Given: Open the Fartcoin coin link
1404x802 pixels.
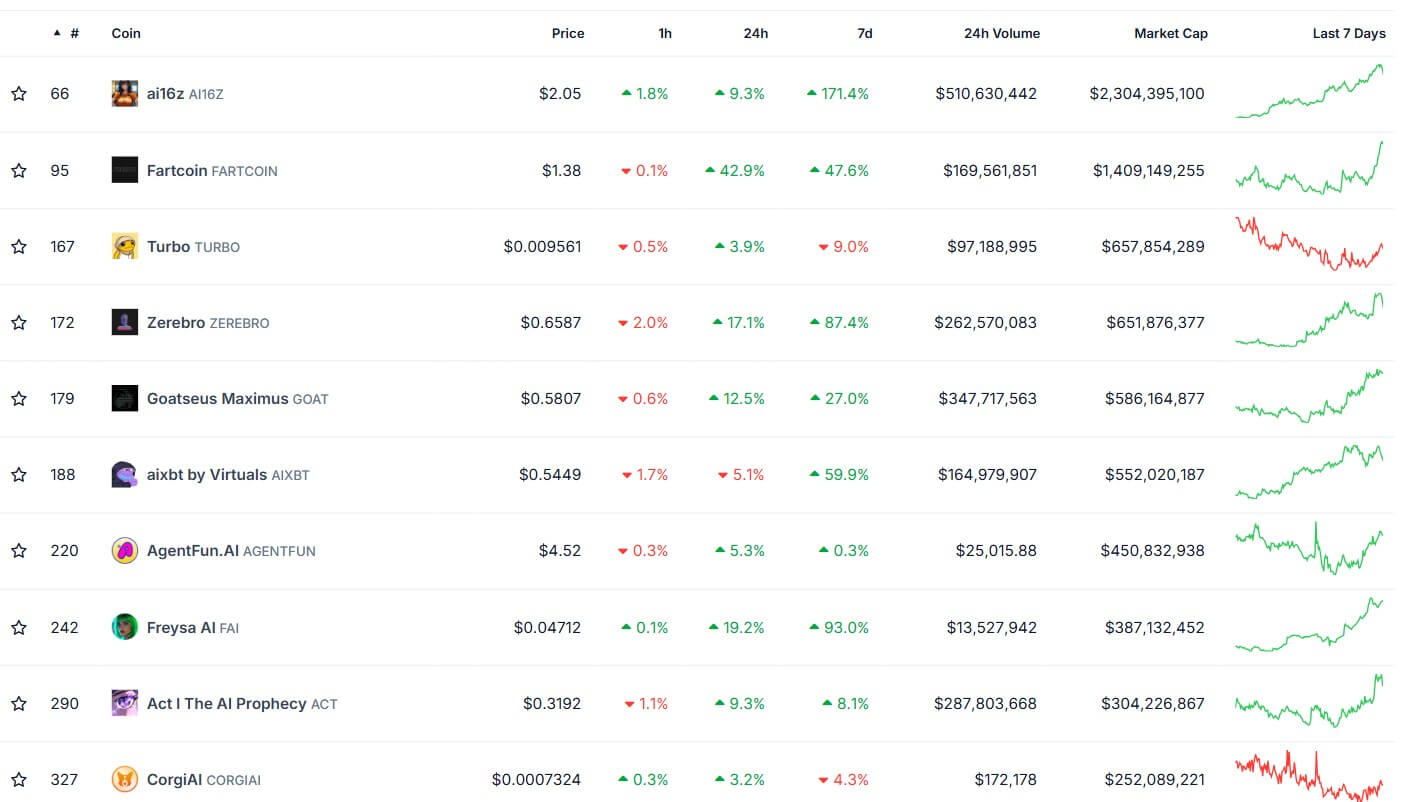Looking at the screenshot, I should click(x=177, y=170).
